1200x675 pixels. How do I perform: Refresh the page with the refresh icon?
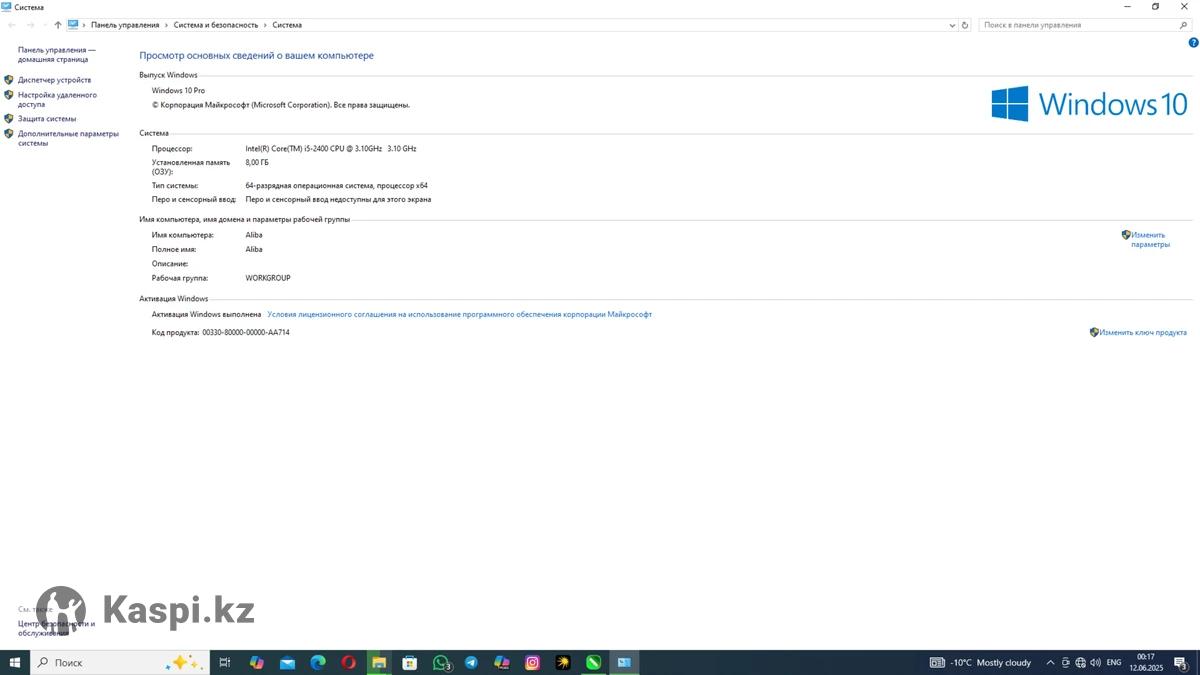pyautogui.click(x=965, y=25)
